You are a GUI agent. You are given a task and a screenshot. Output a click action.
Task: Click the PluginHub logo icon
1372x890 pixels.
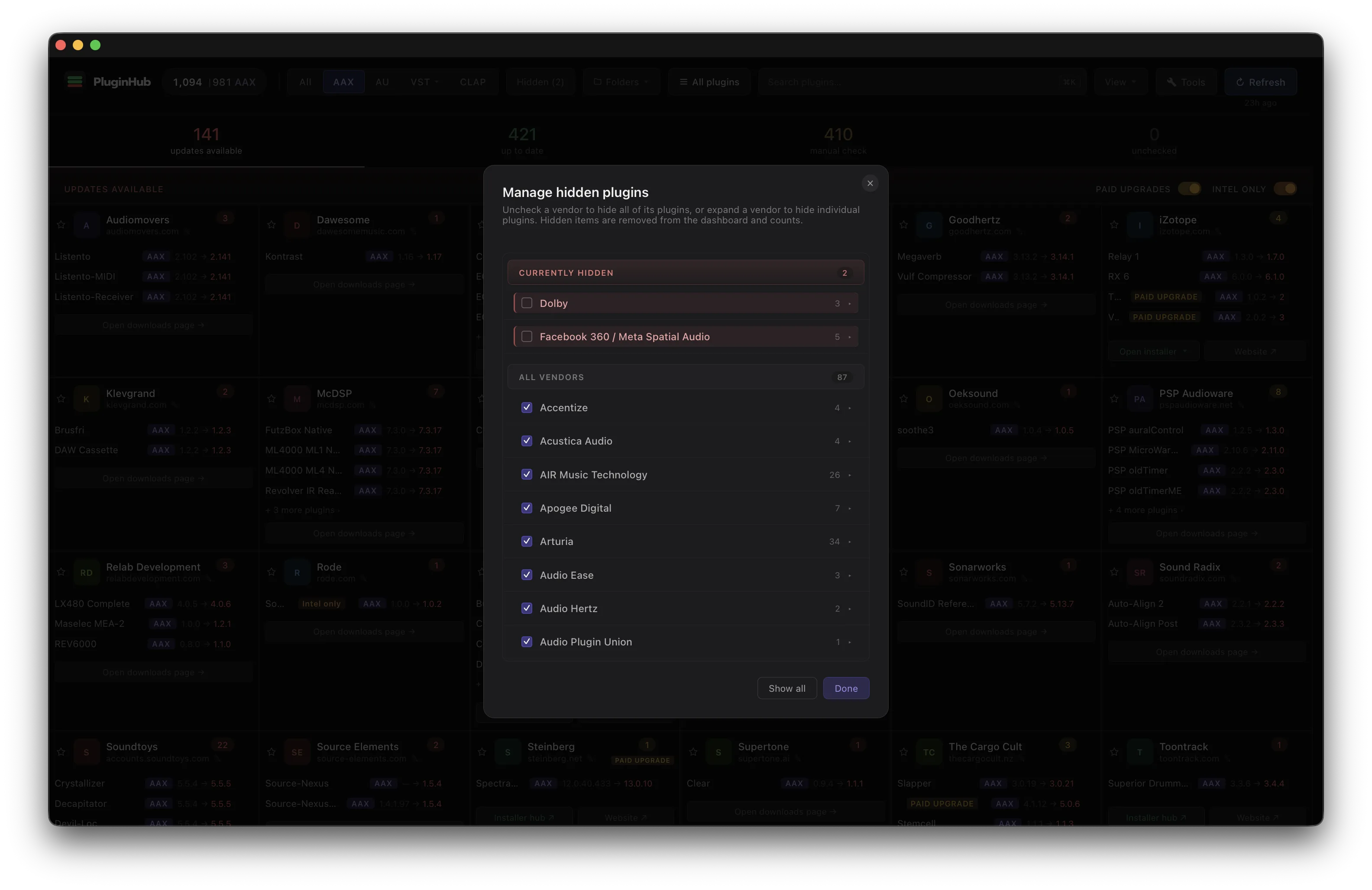point(75,81)
